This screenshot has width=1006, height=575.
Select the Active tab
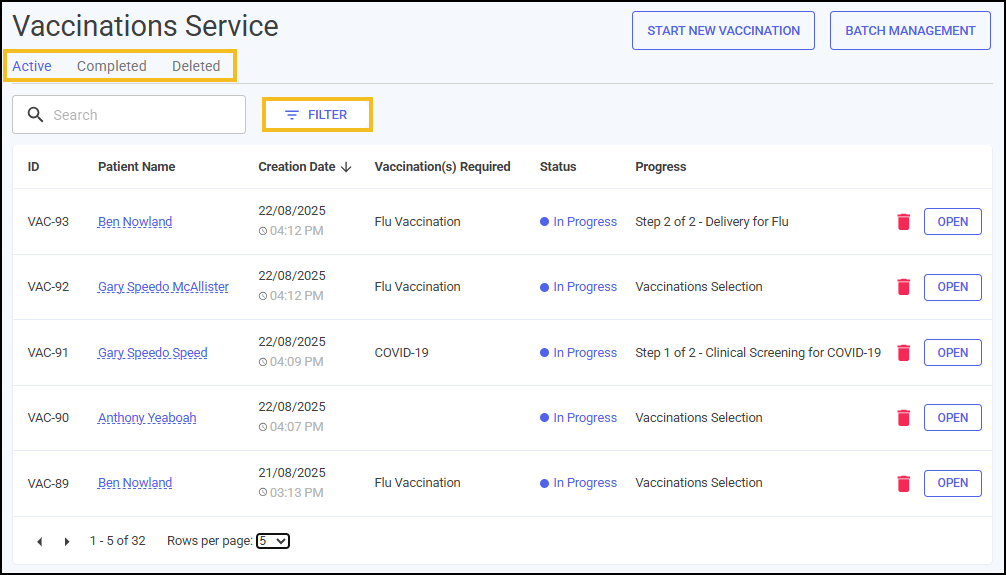[x=32, y=66]
